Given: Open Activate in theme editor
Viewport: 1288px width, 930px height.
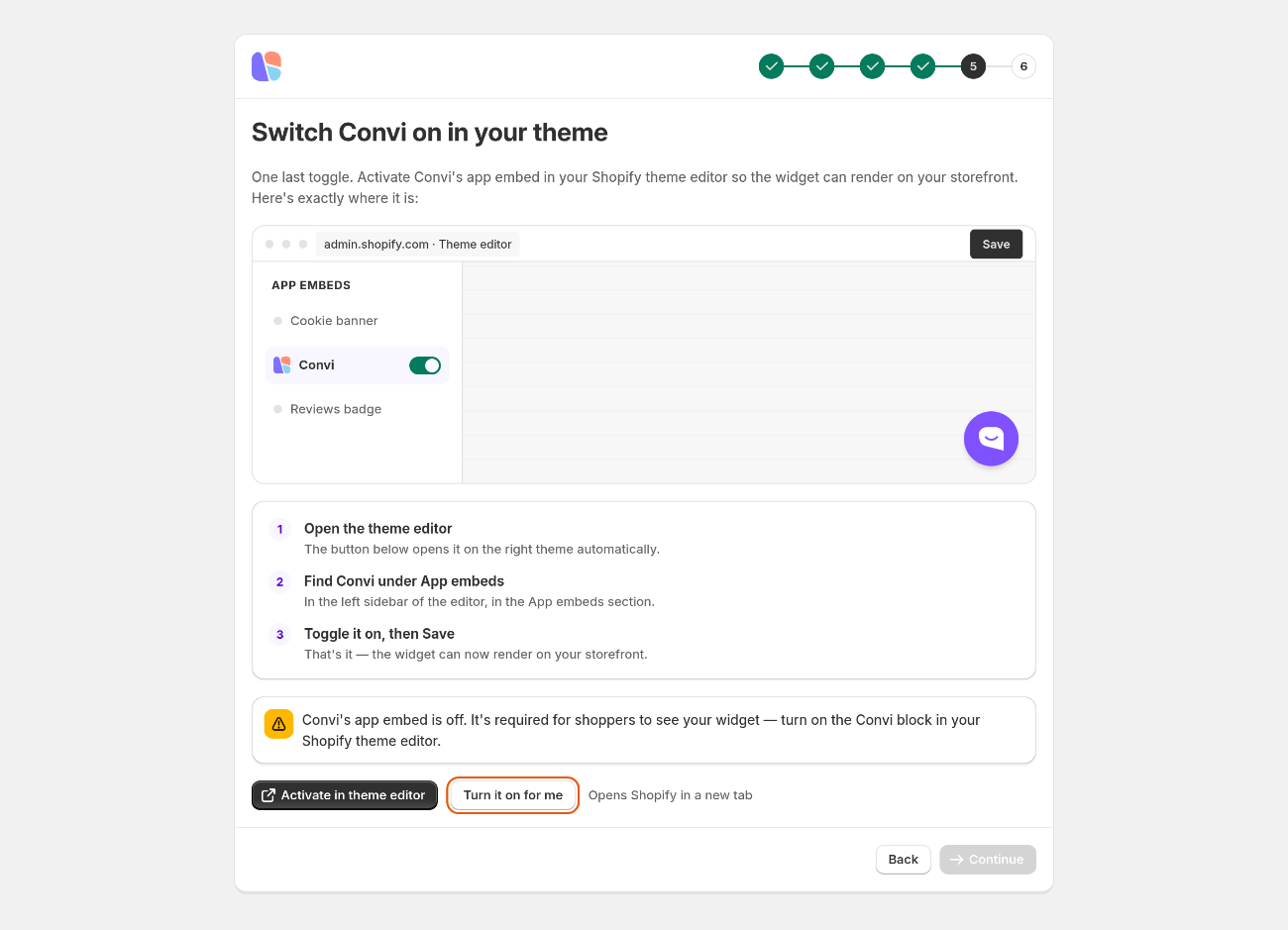Looking at the screenshot, I should (345, 795).
